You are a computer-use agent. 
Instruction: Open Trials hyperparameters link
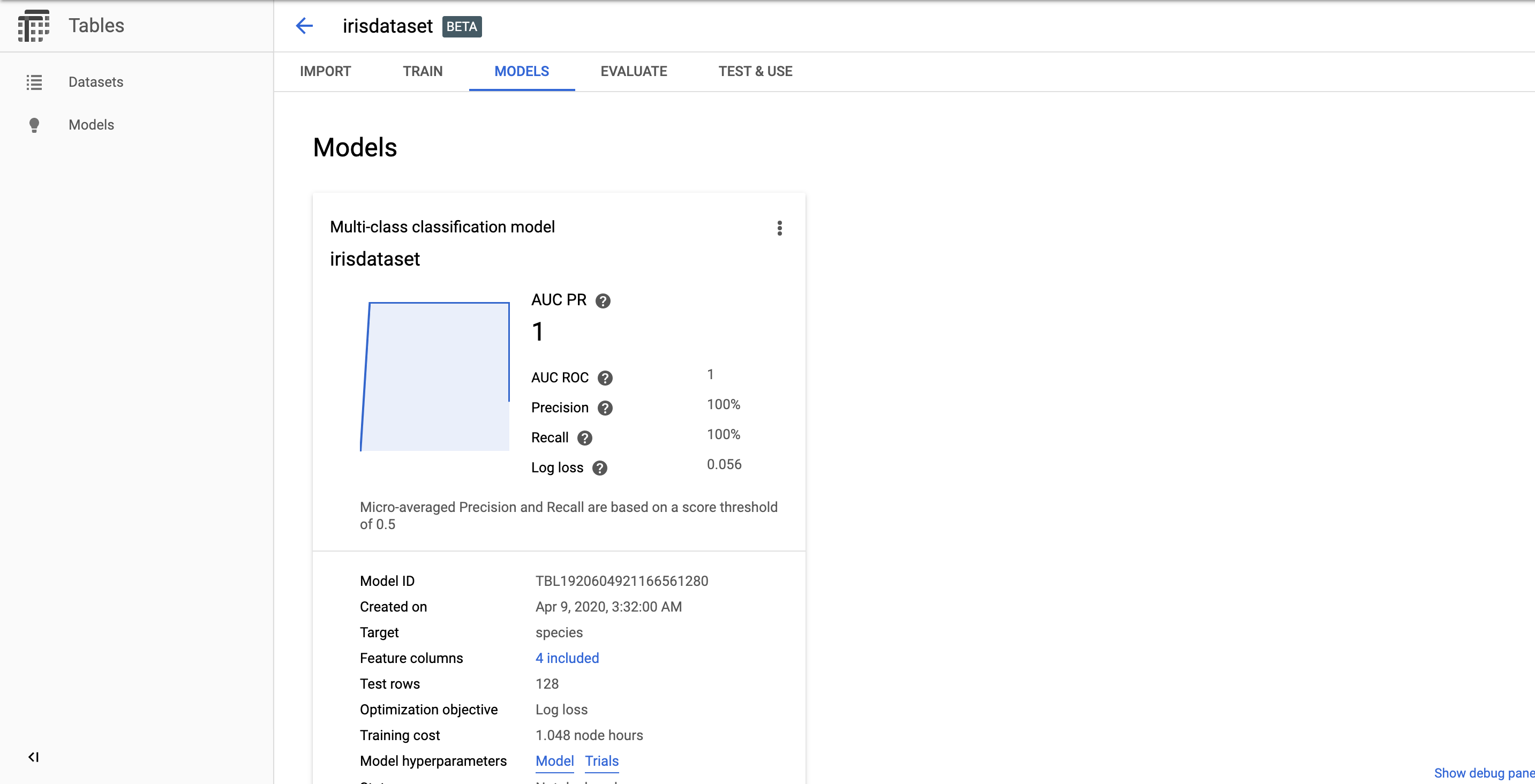(601, 761)
